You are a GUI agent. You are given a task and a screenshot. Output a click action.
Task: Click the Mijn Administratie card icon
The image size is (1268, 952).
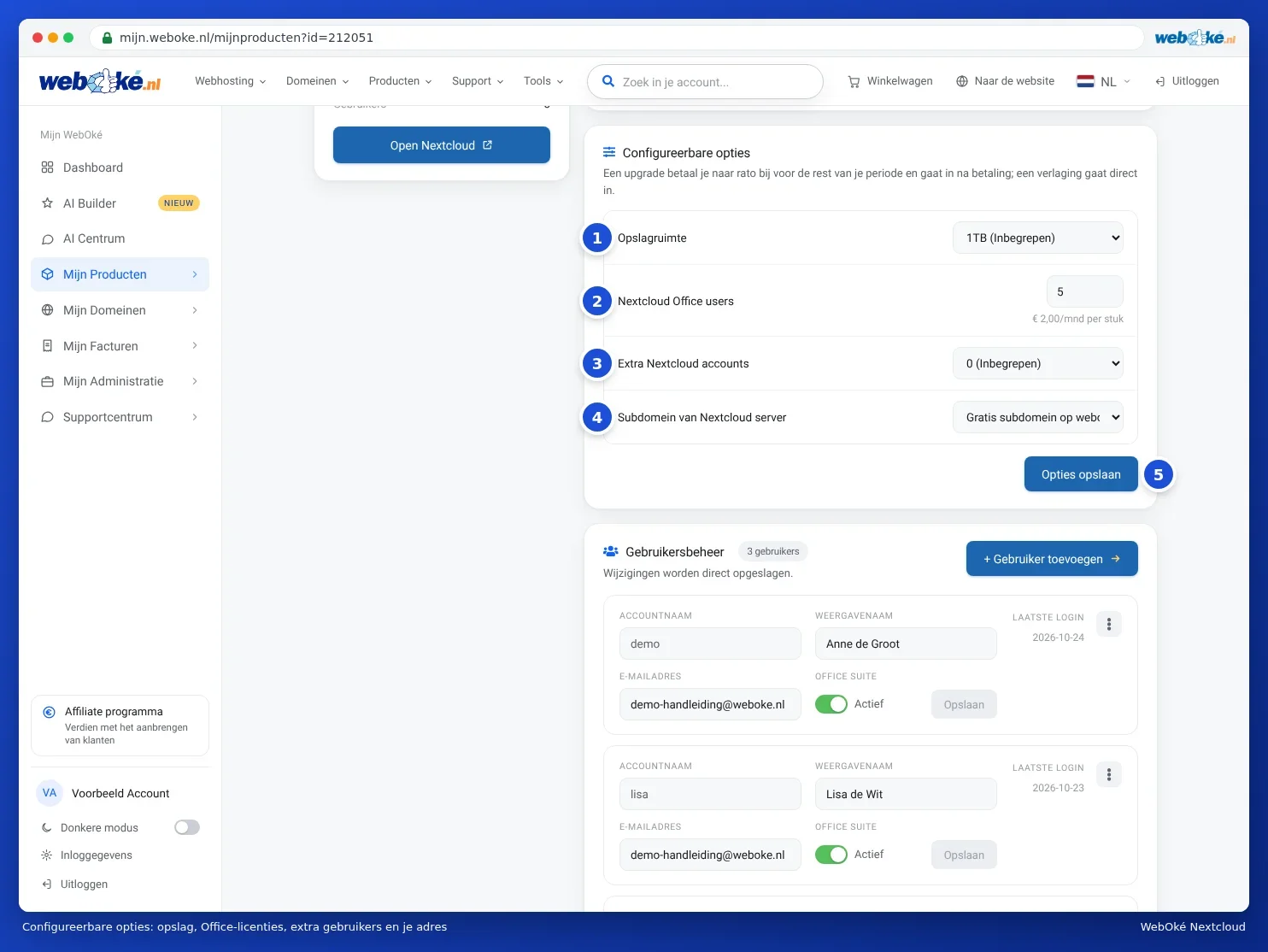(x=48, y=381)
